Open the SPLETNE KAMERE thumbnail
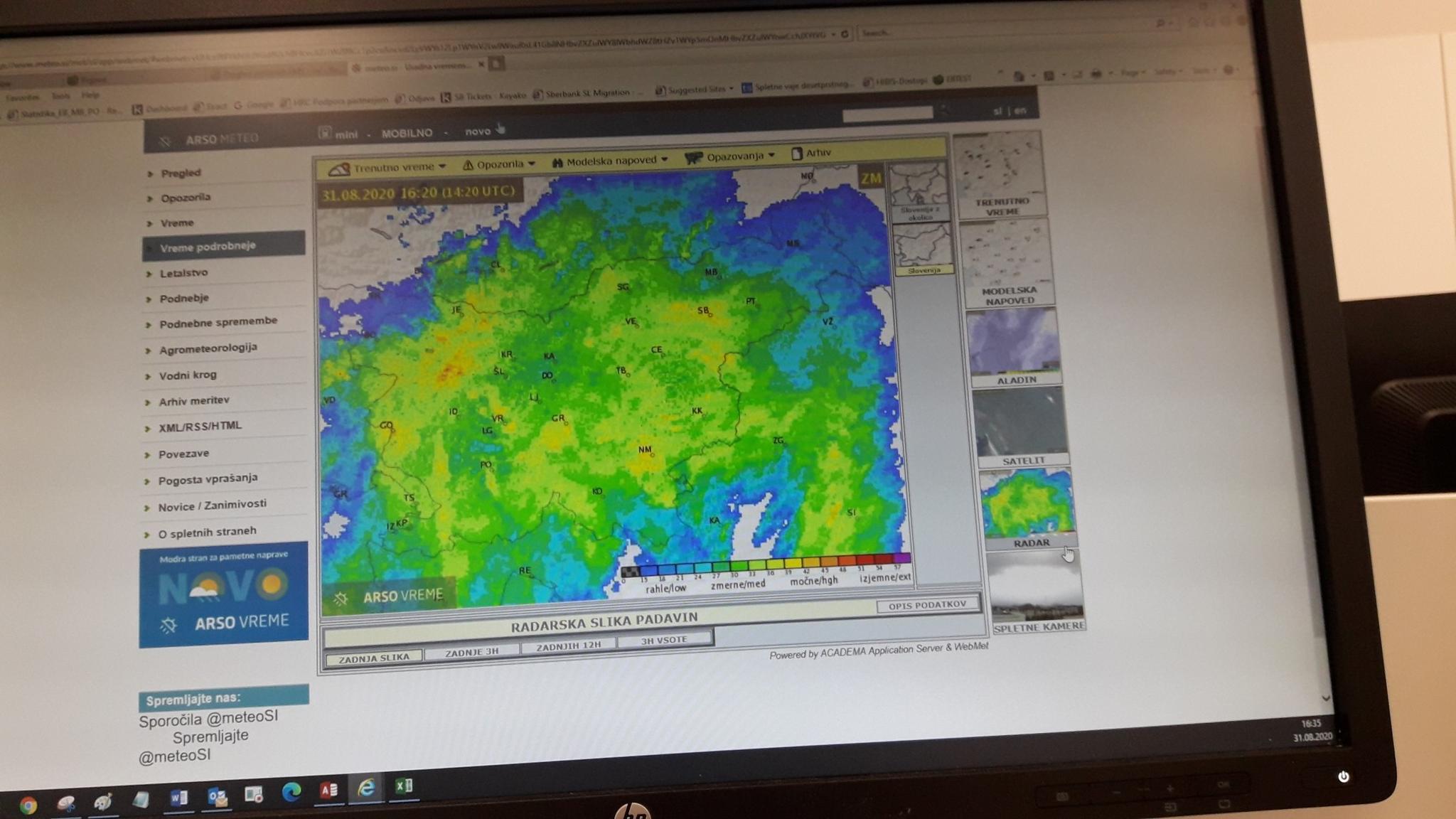 pyautogui.click(x=1037, y=593)
